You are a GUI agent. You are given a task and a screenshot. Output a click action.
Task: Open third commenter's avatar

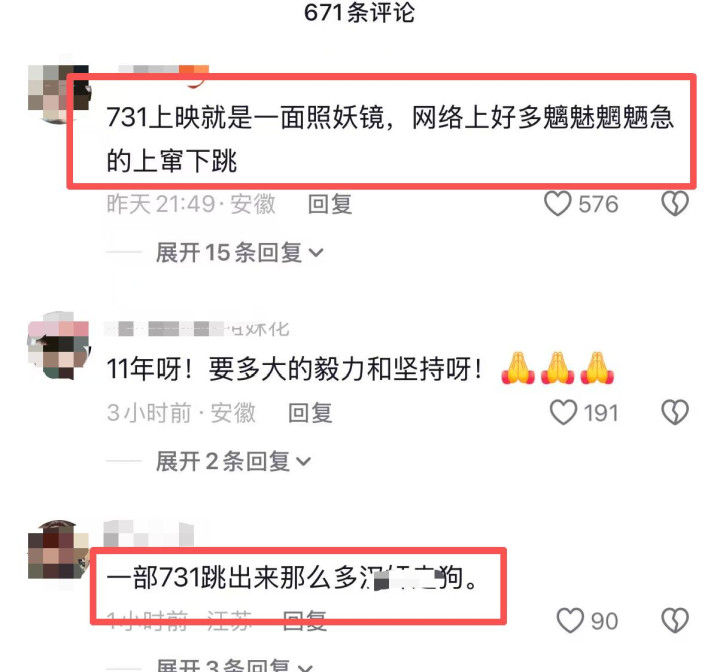(x=59, y=550)
